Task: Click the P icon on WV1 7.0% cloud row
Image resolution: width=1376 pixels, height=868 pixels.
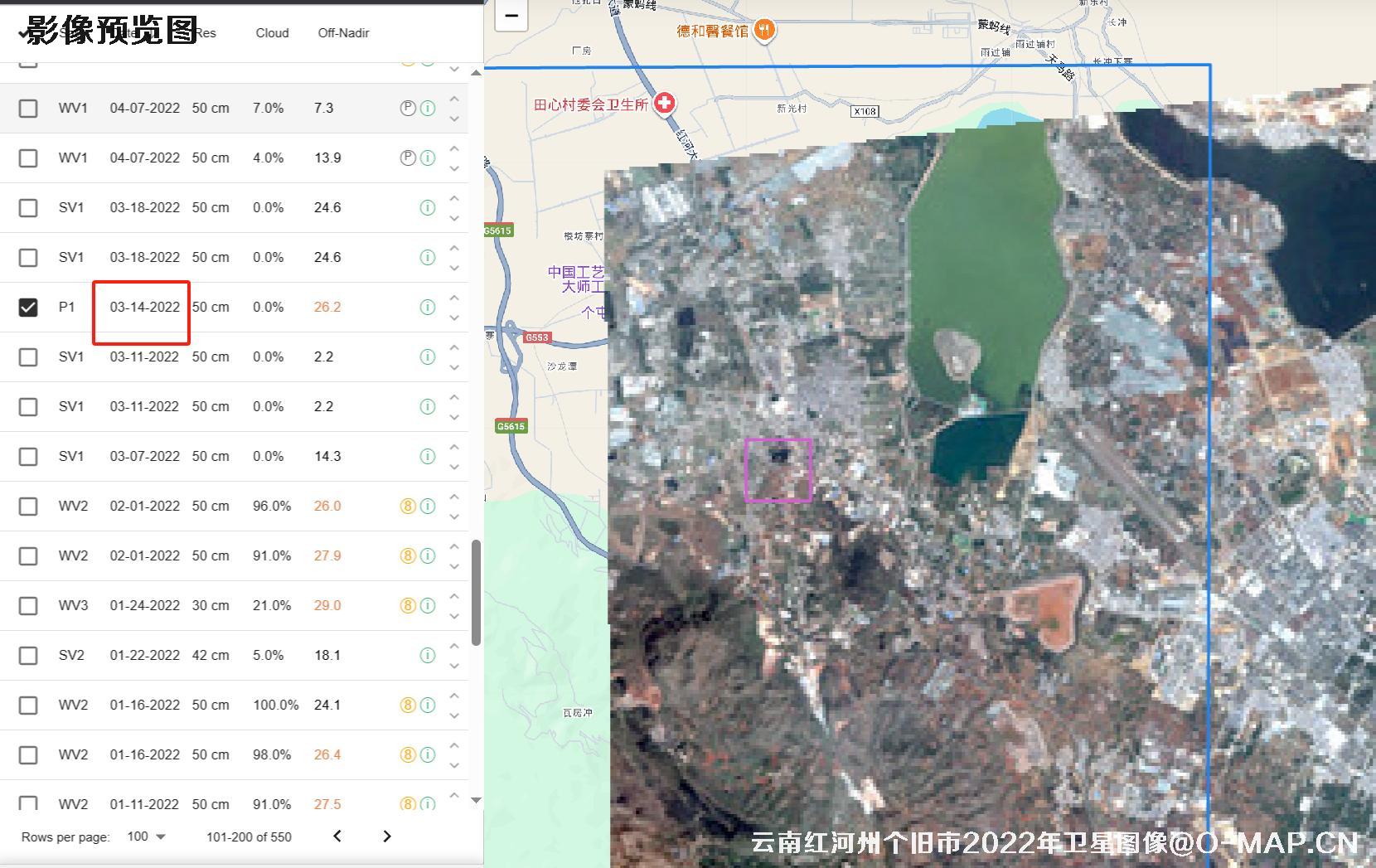Action: tap(407, 109)
